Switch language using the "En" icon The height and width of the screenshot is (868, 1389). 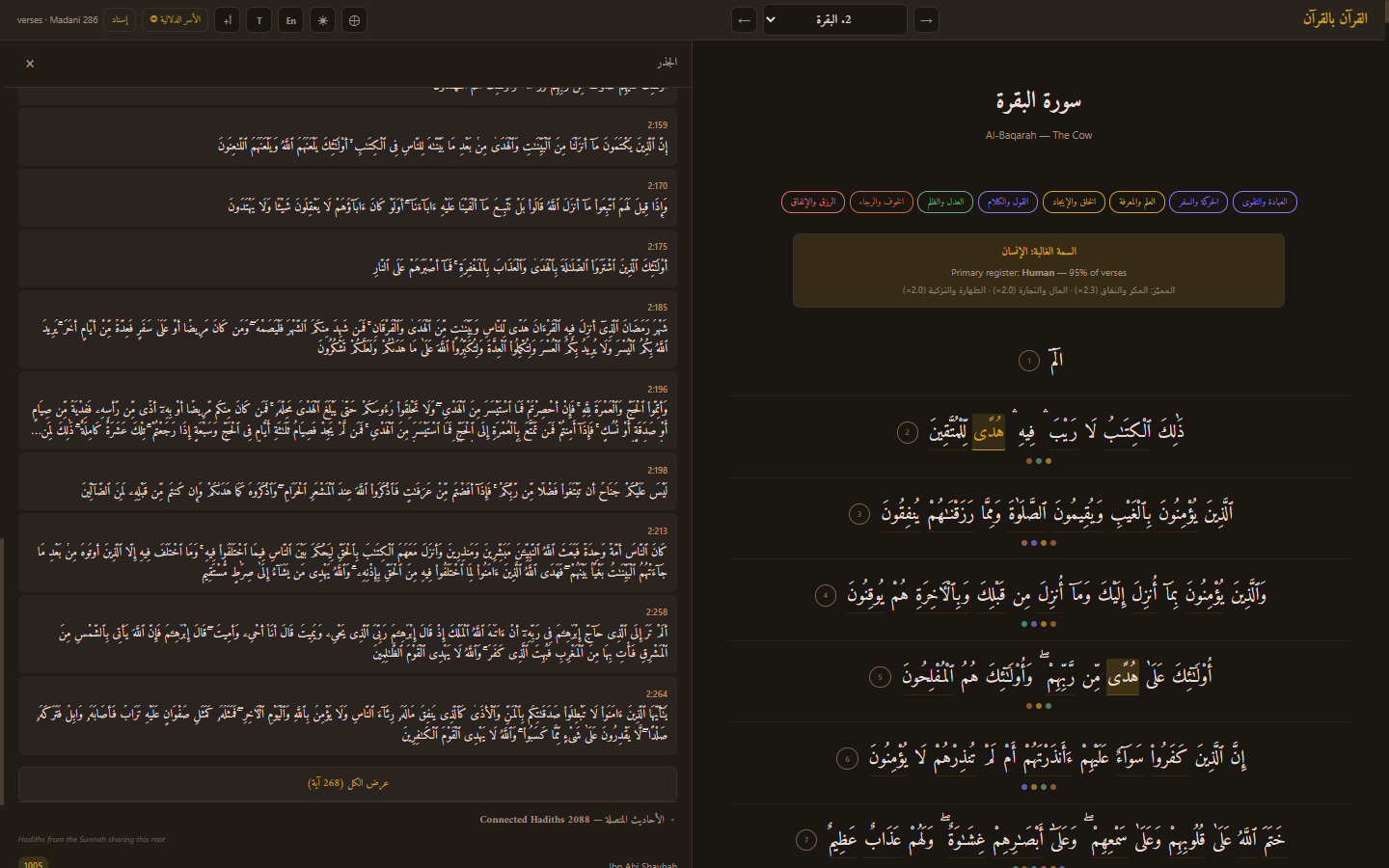pos(290,19)
